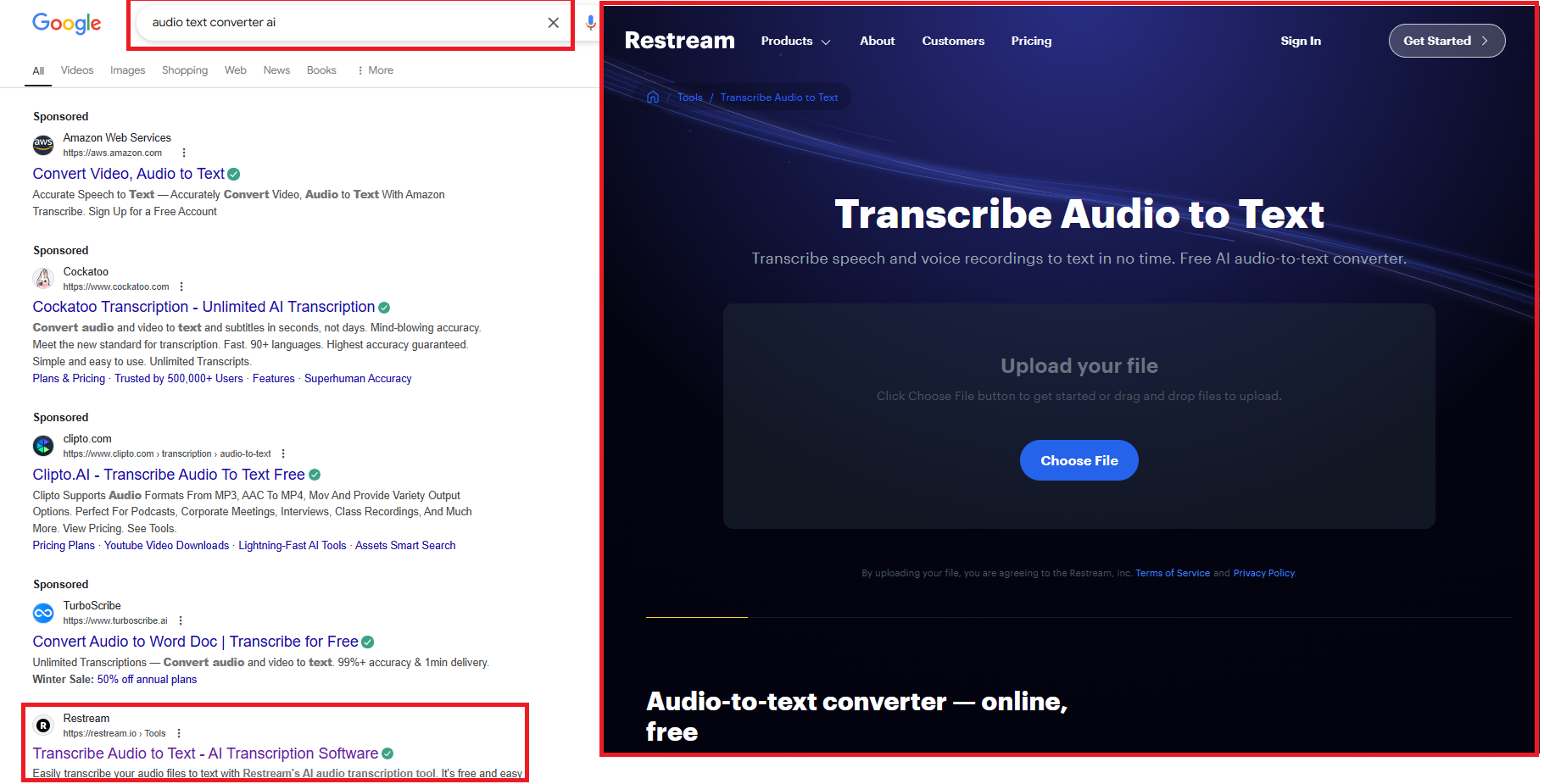Click the Youtube Video Downloads sitelink

coord(166,546)
